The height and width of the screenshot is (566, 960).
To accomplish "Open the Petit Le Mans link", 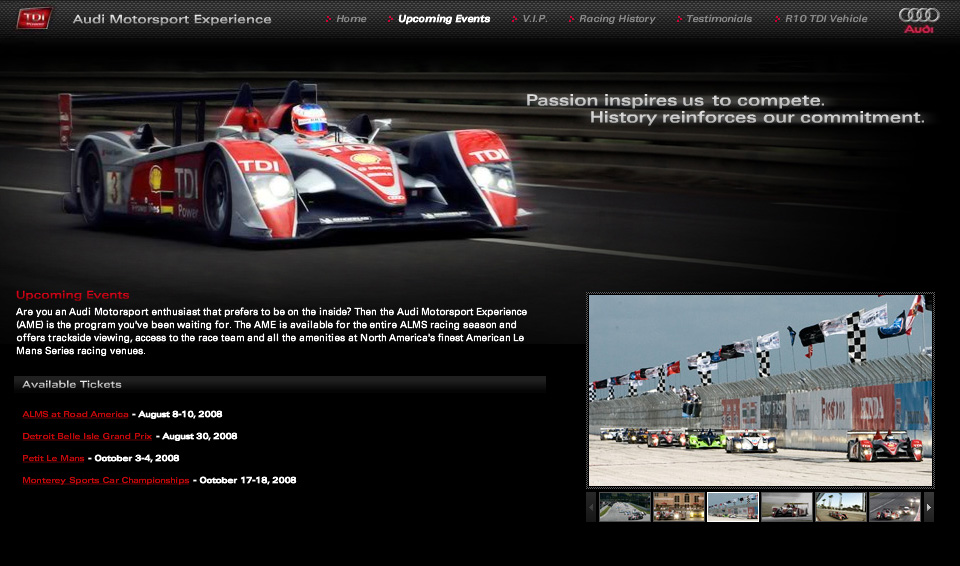I will [x=53, y=458].
